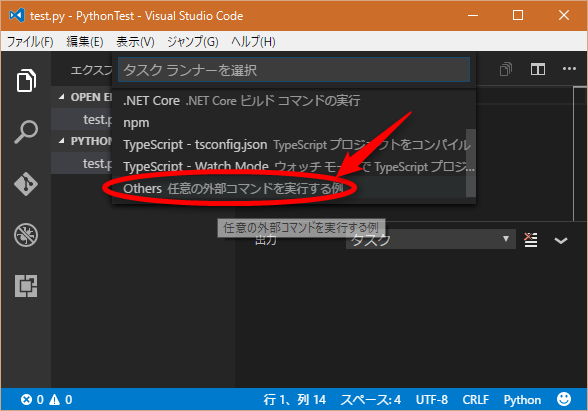Image resolution: width=588 pixels, height=411 pixels.
Task: Click CRLF line ending selector
Action: (x=476, y=400)
